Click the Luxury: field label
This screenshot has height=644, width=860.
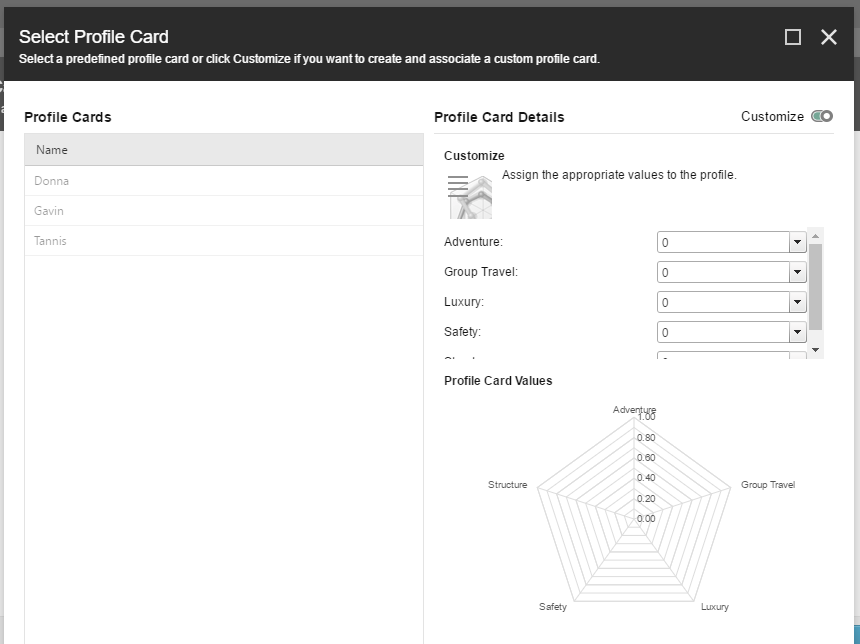464,302
